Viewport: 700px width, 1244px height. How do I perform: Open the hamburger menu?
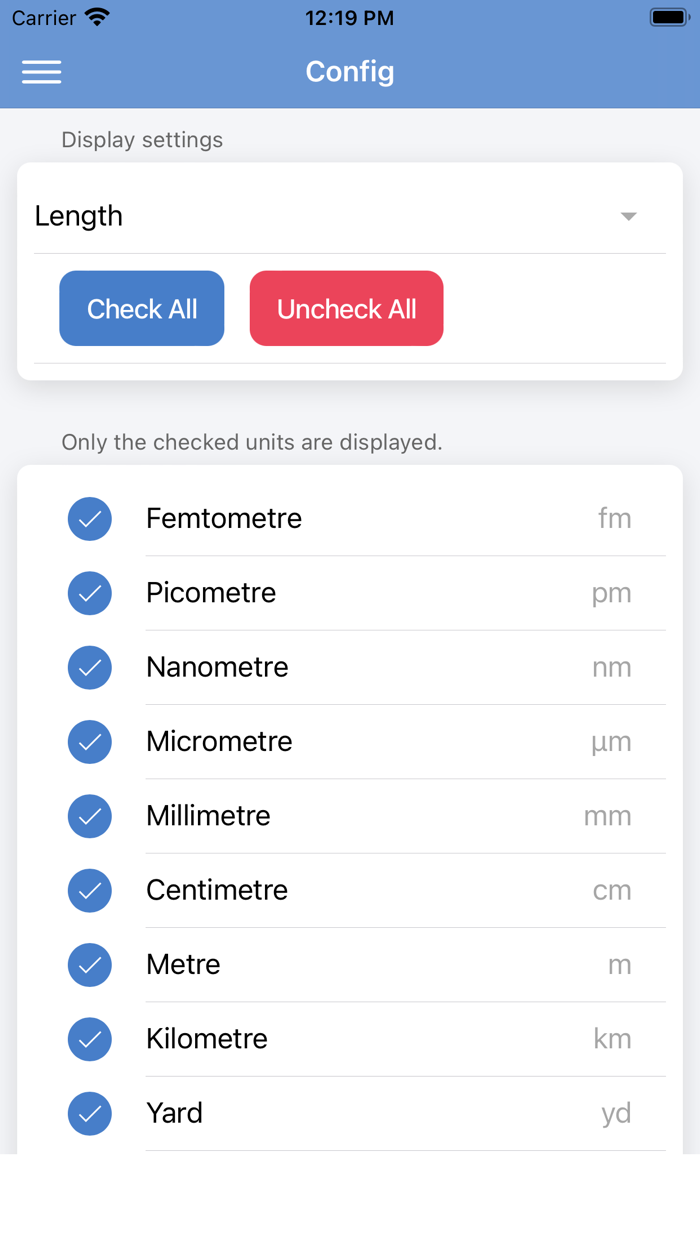pyautogui.click(x=41, y=72)
